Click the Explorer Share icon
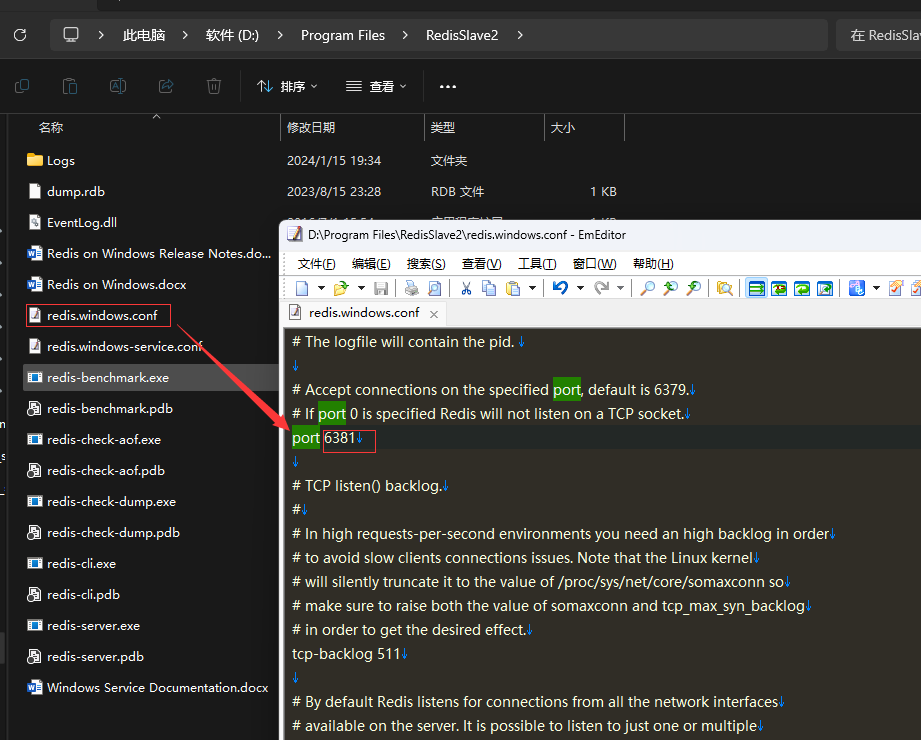Screen dimensions: 921x740 166,86
